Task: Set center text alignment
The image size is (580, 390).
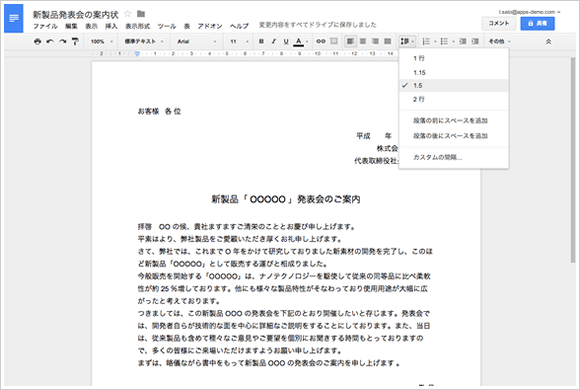Action: pos(363,41)
